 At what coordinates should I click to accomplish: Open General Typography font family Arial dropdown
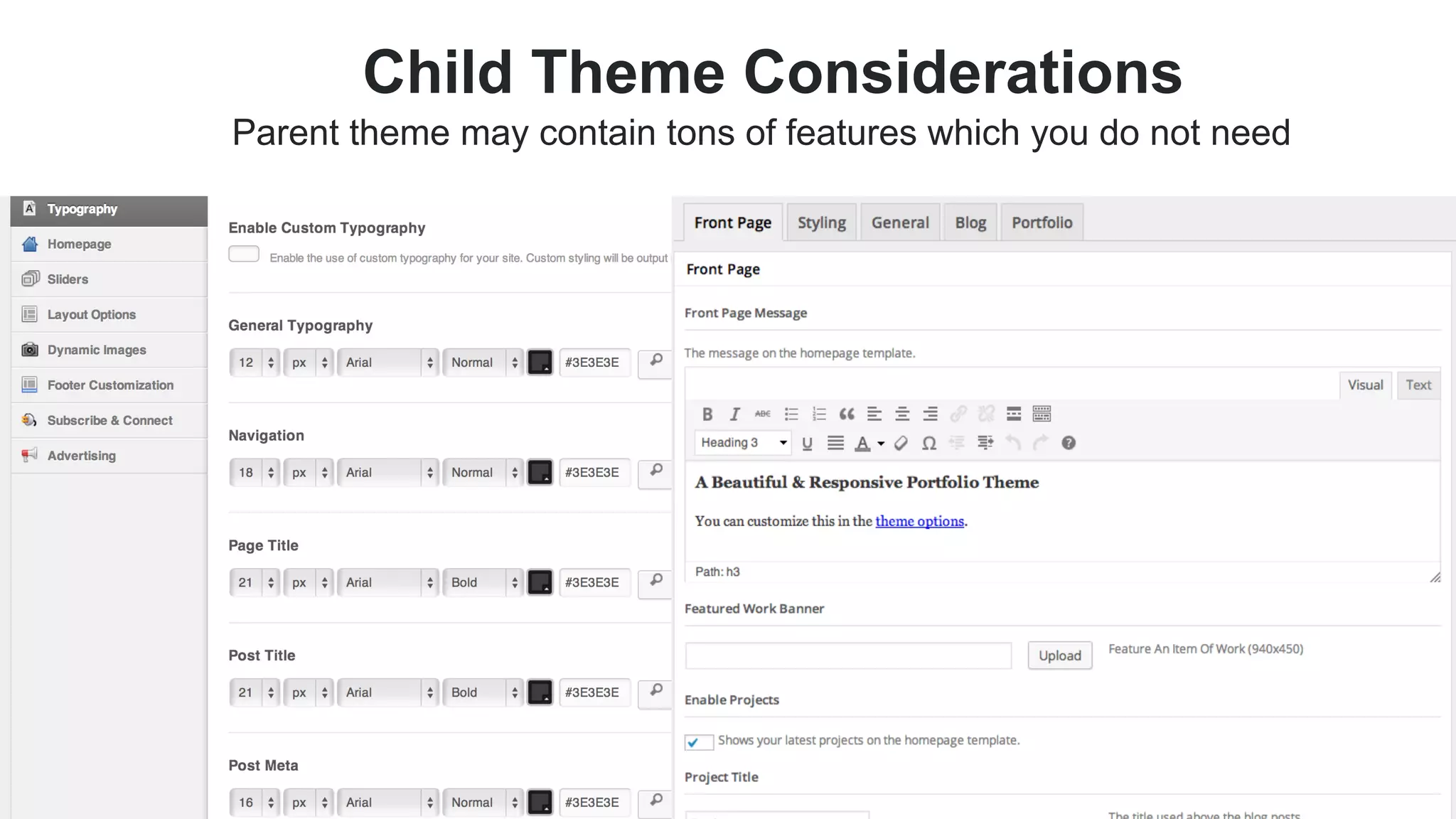[x=387, y=363]
